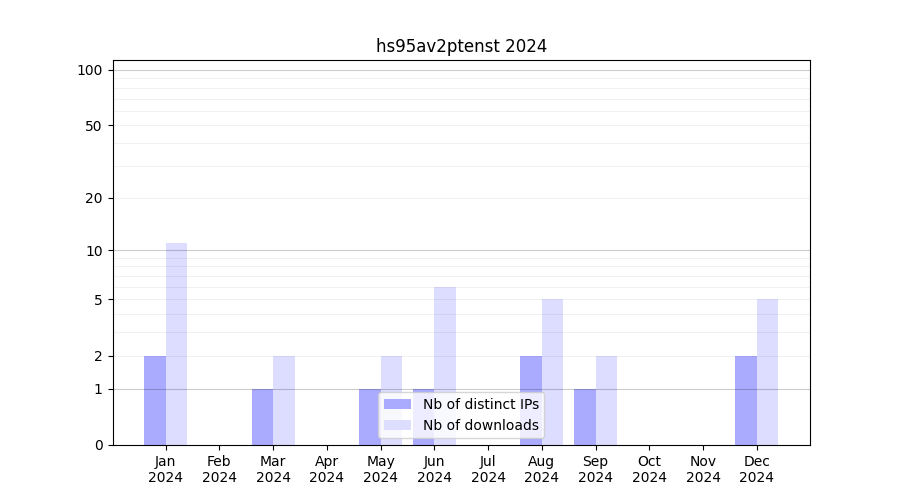The image size is (900, 500).
Task: Select the August downloads bar
Action: tap(552, 372)
